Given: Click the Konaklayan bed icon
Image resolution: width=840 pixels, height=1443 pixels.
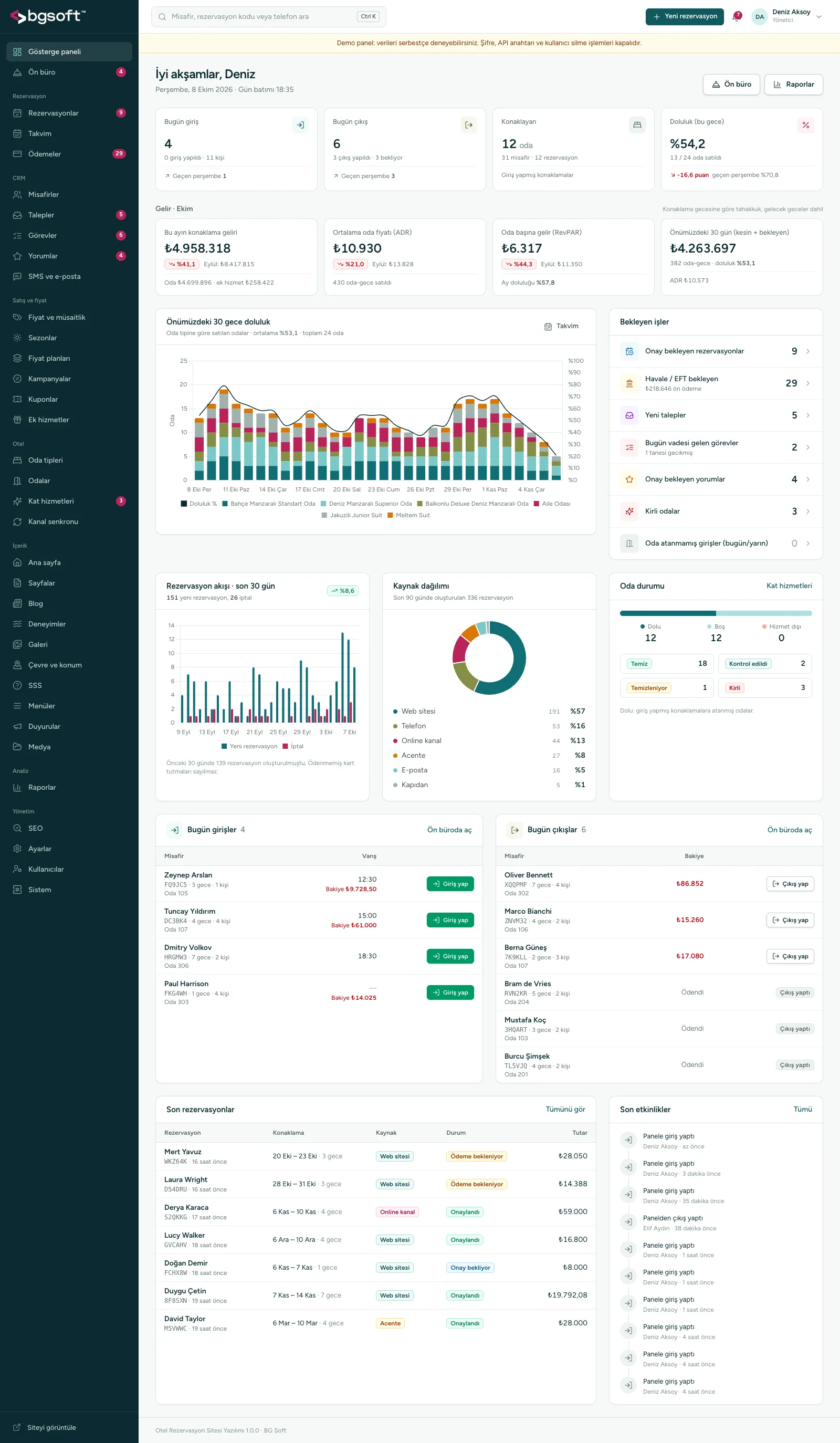Looking at the screenshot, I should point(637,125).
